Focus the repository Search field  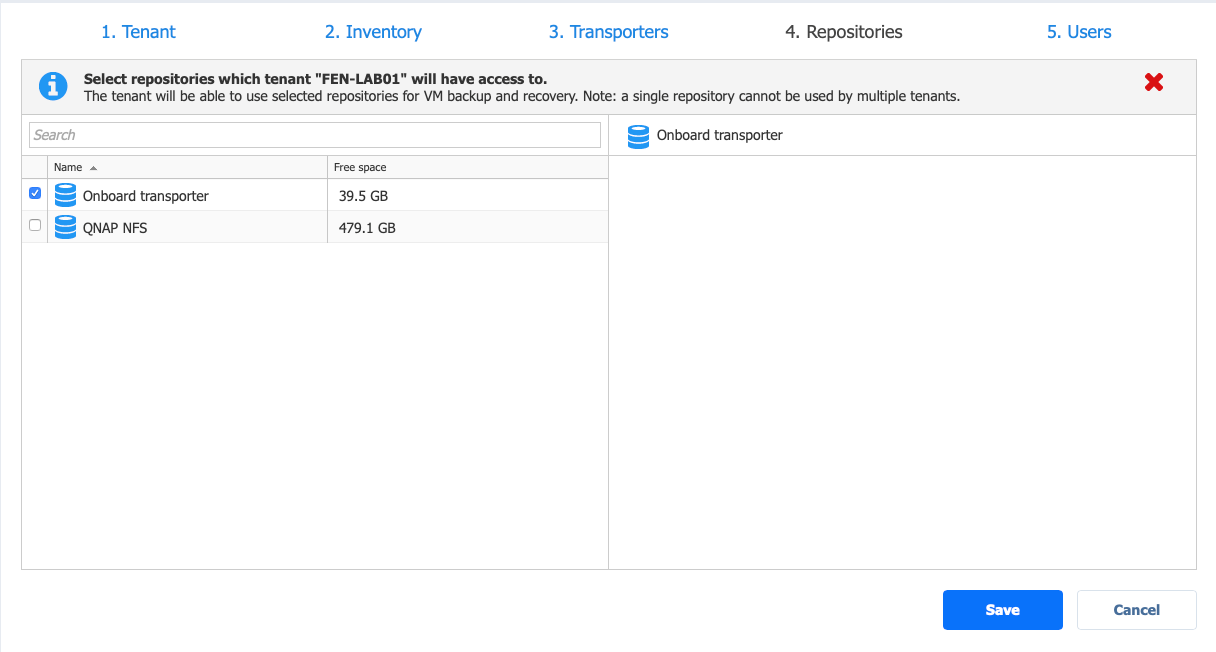pos(315,135)
